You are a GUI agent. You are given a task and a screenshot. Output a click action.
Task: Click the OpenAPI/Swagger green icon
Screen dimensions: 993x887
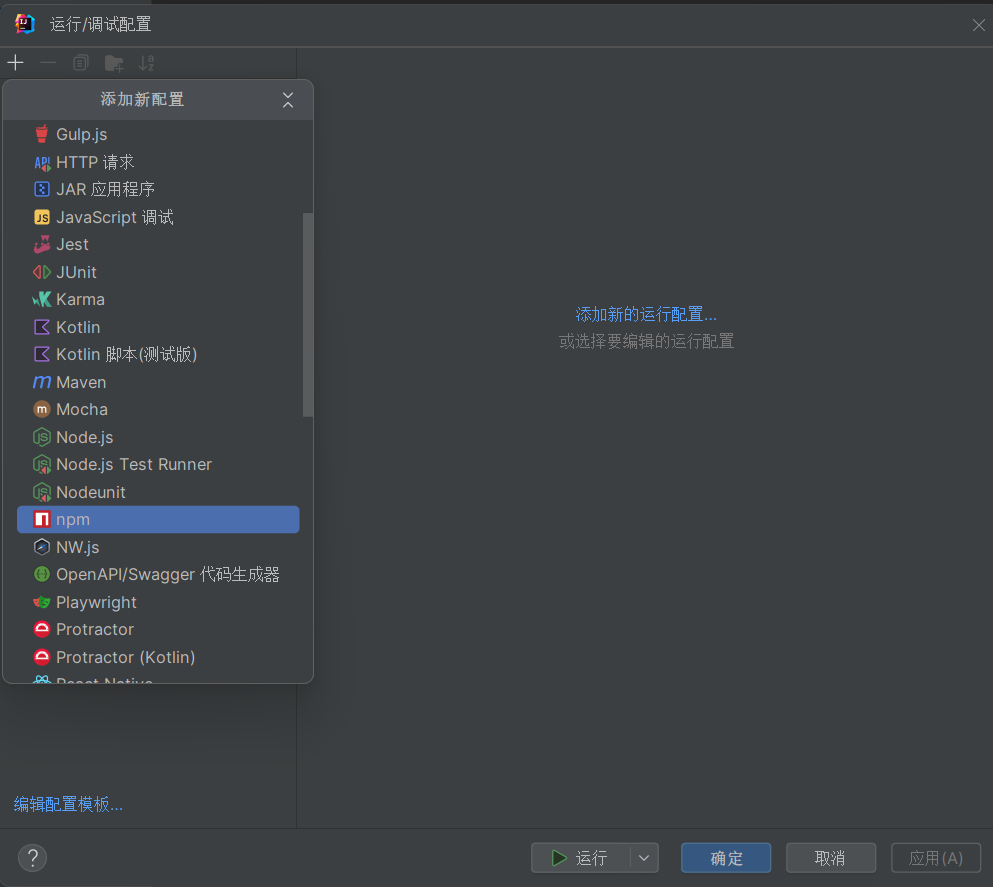pos(42,574)
